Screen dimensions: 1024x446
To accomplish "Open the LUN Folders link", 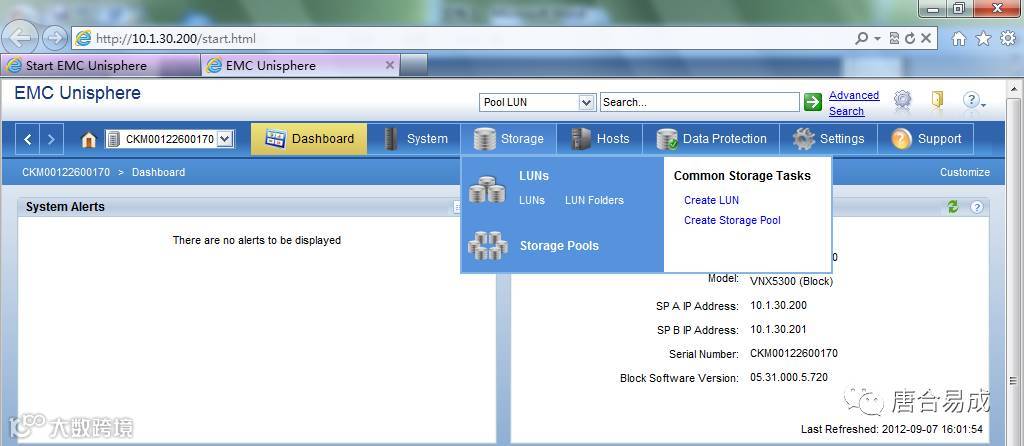I will [x=594, y=200].
